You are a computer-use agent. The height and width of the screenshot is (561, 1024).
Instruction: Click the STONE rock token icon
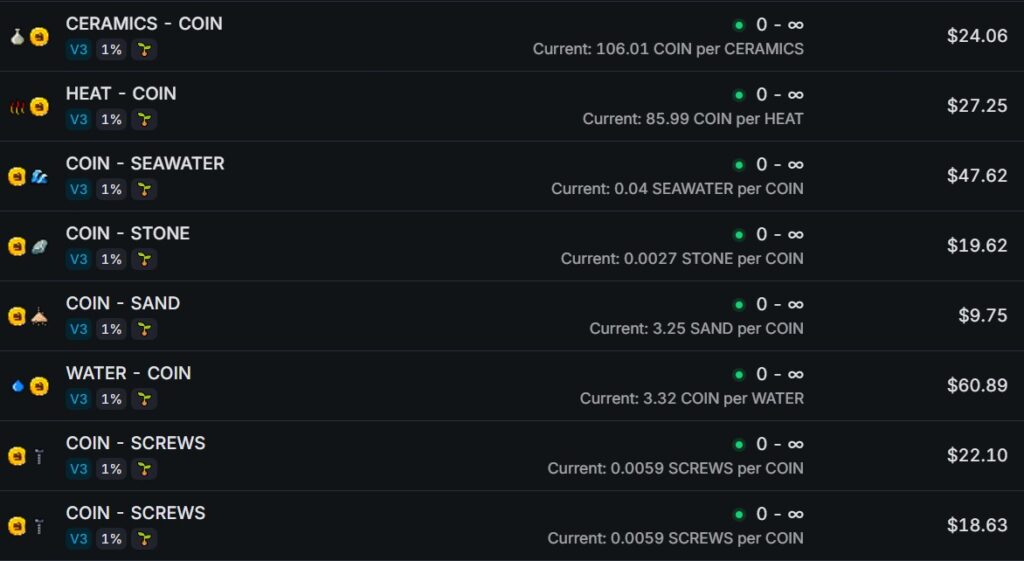click(x=39, y=247)
